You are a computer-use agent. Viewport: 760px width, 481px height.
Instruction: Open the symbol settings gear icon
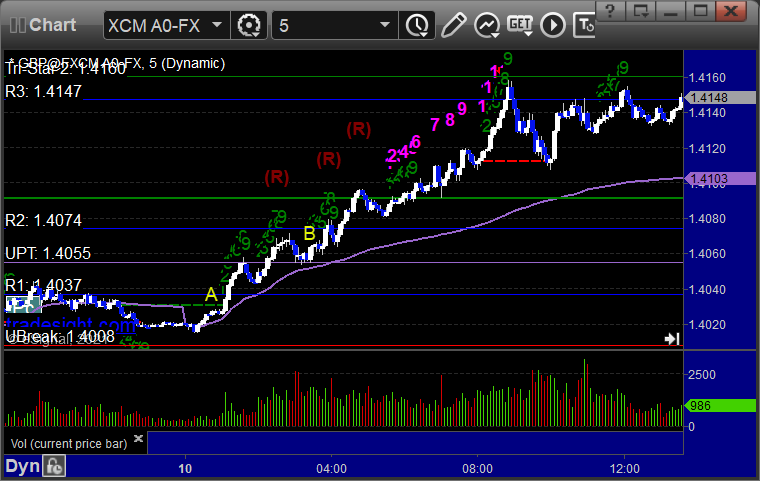click(249, 25)
